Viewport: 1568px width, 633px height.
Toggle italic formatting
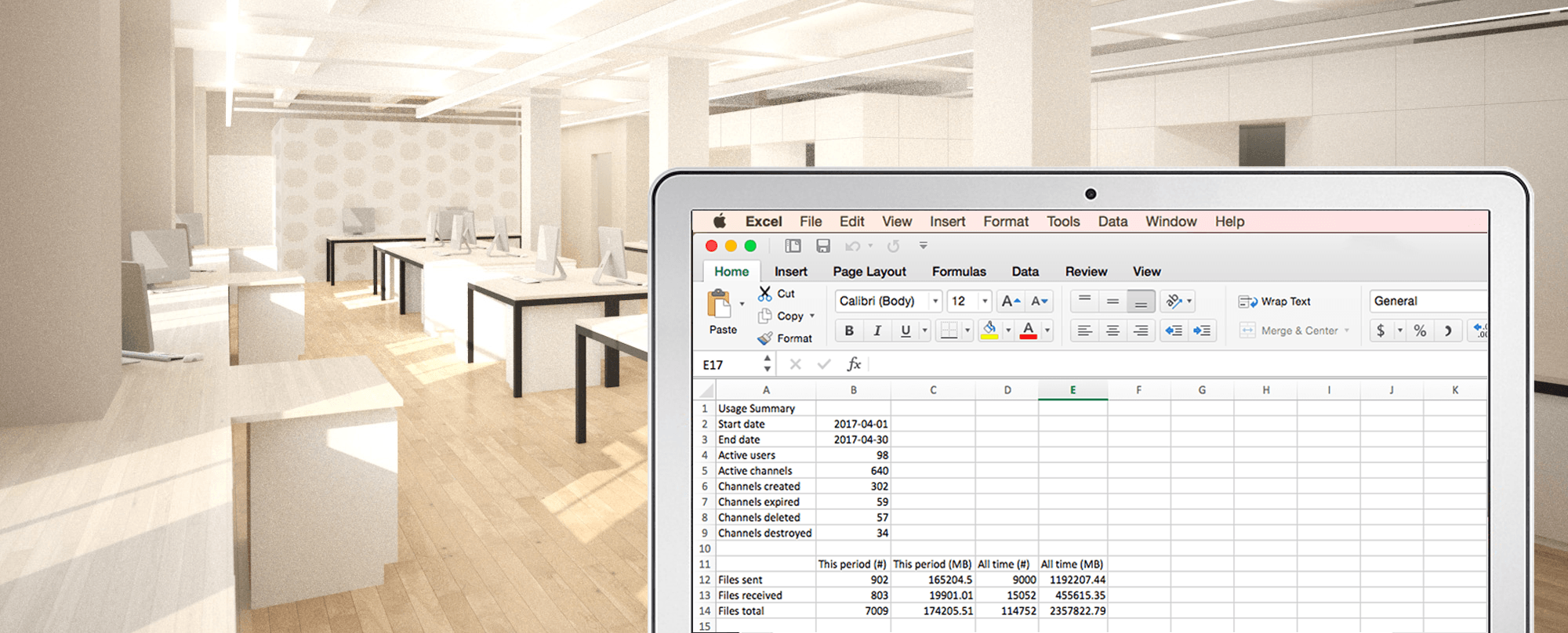point(877,331)
